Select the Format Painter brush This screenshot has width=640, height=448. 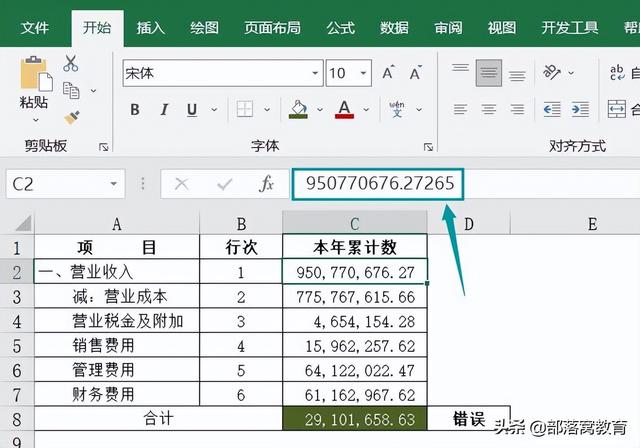(72, 118)
